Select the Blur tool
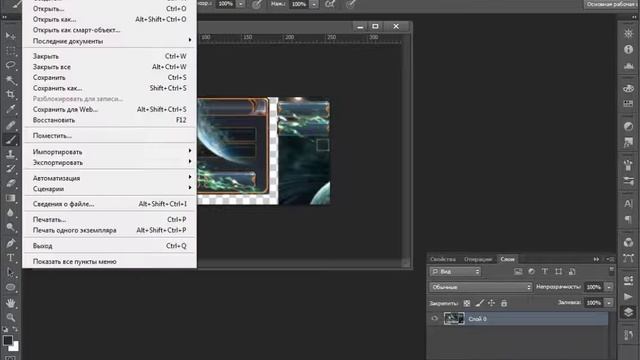The width and height of the screenshot is (640, 360). tap(11, 213)
